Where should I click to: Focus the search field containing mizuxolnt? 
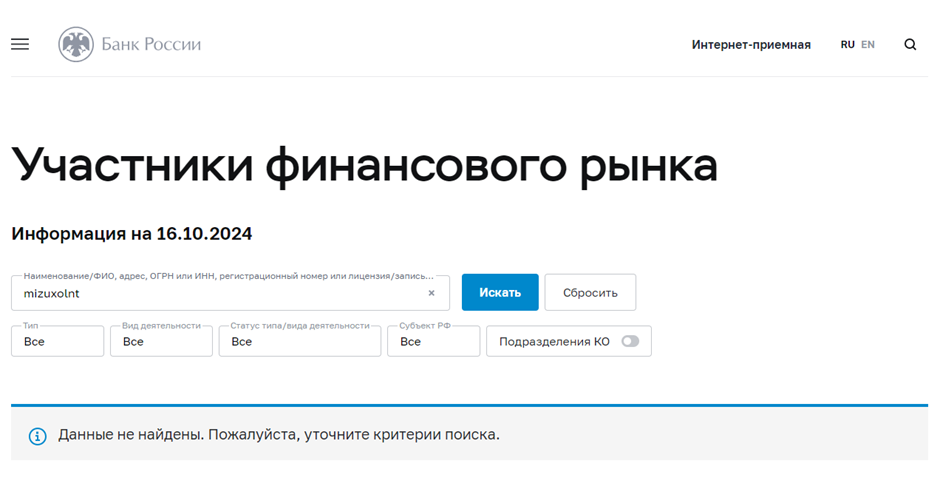230,293
